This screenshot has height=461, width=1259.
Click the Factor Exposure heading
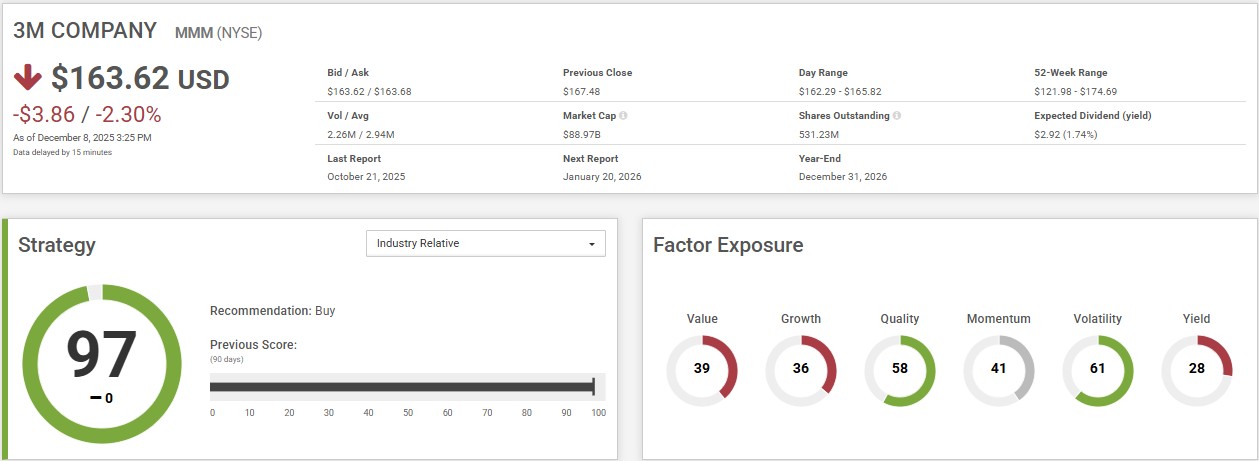tap(728, 245)
